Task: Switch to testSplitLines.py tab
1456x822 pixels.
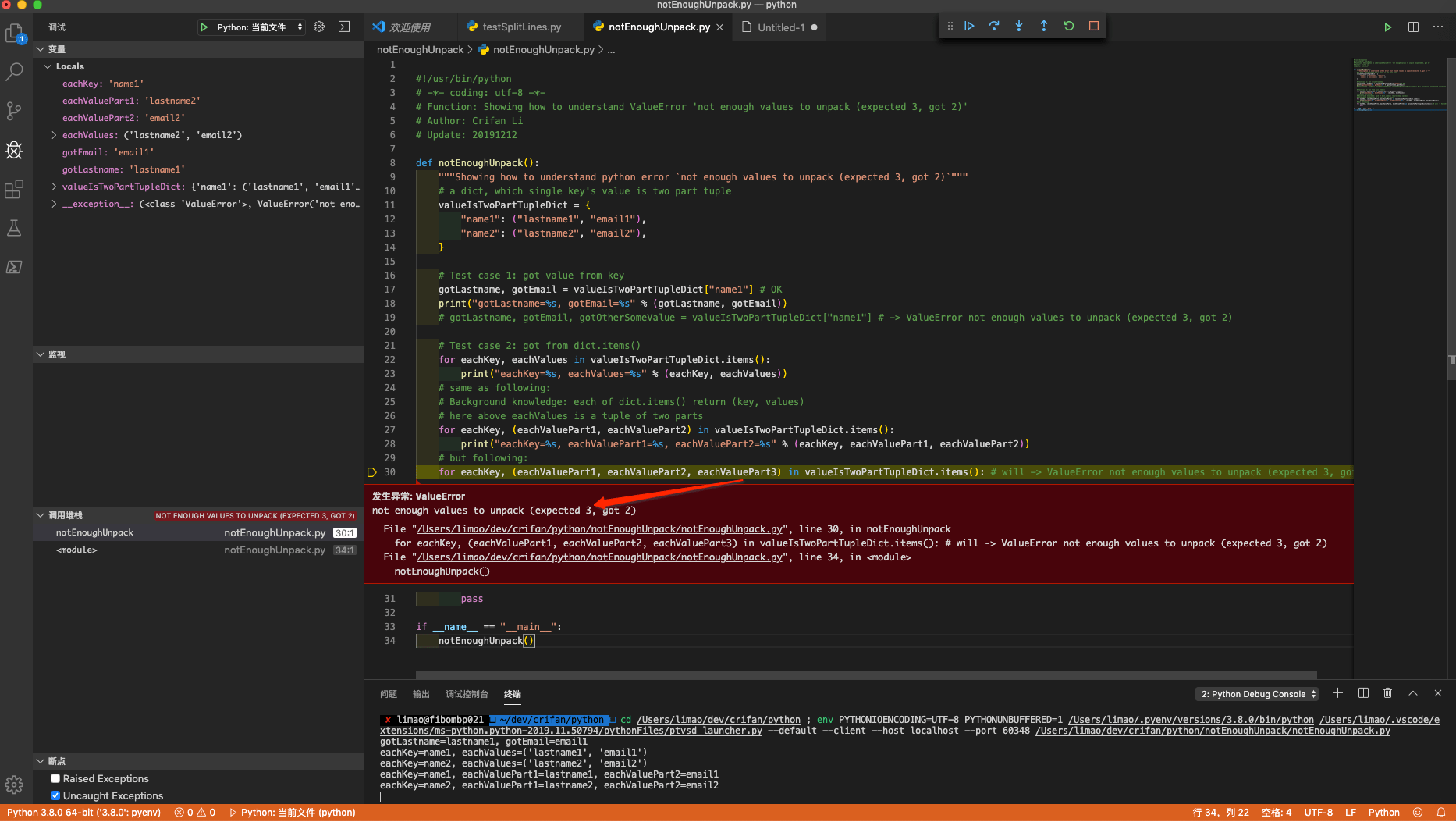Action: point(521,27)
